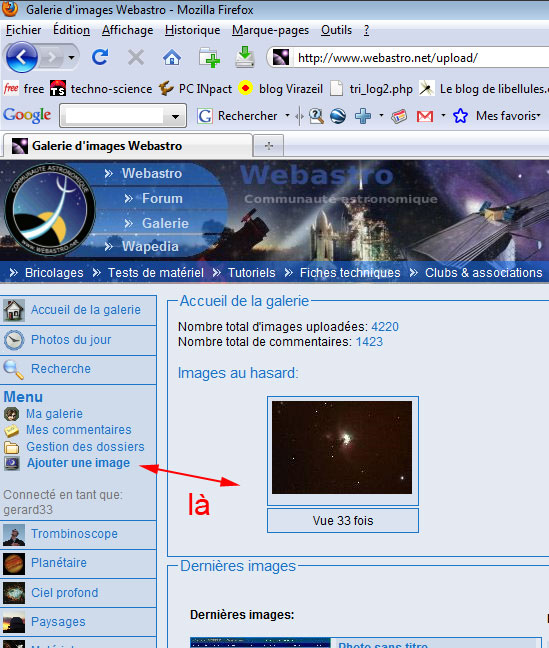Click the Trombinoscope portrait icon
Image resolution: width=549 pixels, height=648 pixels.
pos(14,534)
